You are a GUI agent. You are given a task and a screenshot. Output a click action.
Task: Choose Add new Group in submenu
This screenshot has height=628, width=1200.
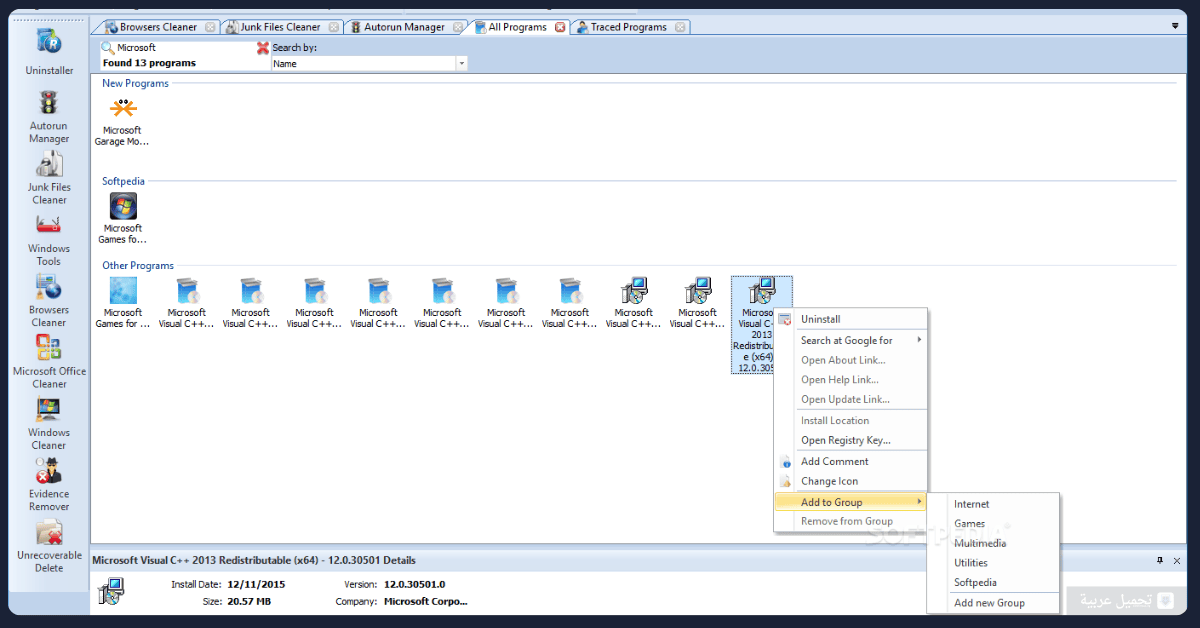click(992, 603)
